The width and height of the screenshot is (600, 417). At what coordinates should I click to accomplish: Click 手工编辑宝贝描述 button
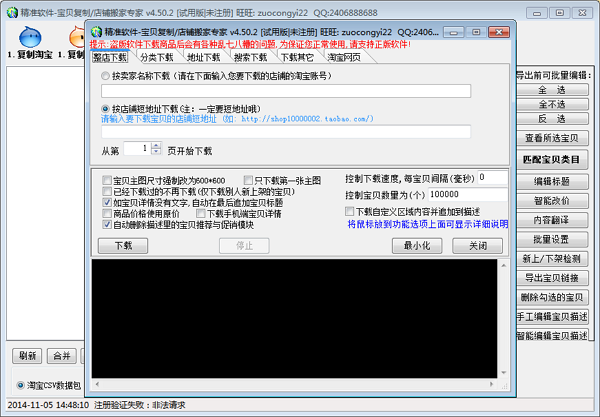[x=552, y=317]
